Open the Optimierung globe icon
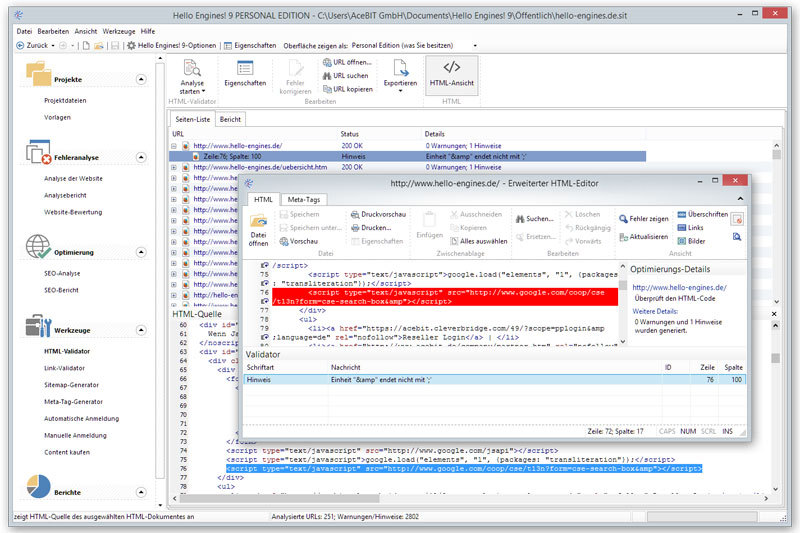 [x=38, y=246]
